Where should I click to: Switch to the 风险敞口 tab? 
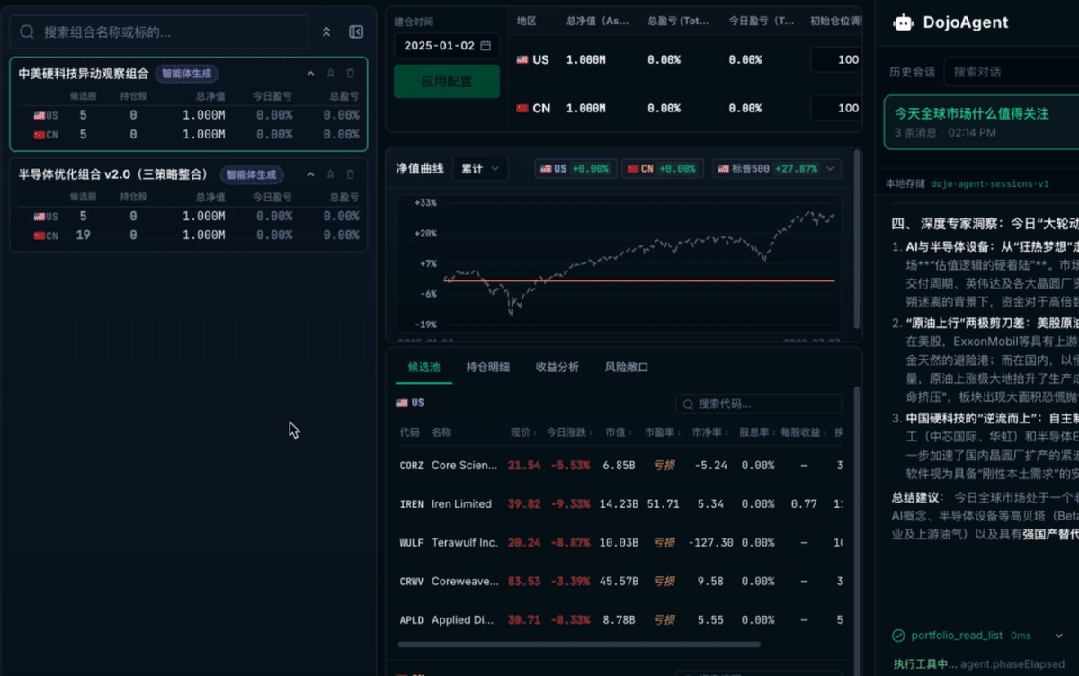[x=626, y=367]
